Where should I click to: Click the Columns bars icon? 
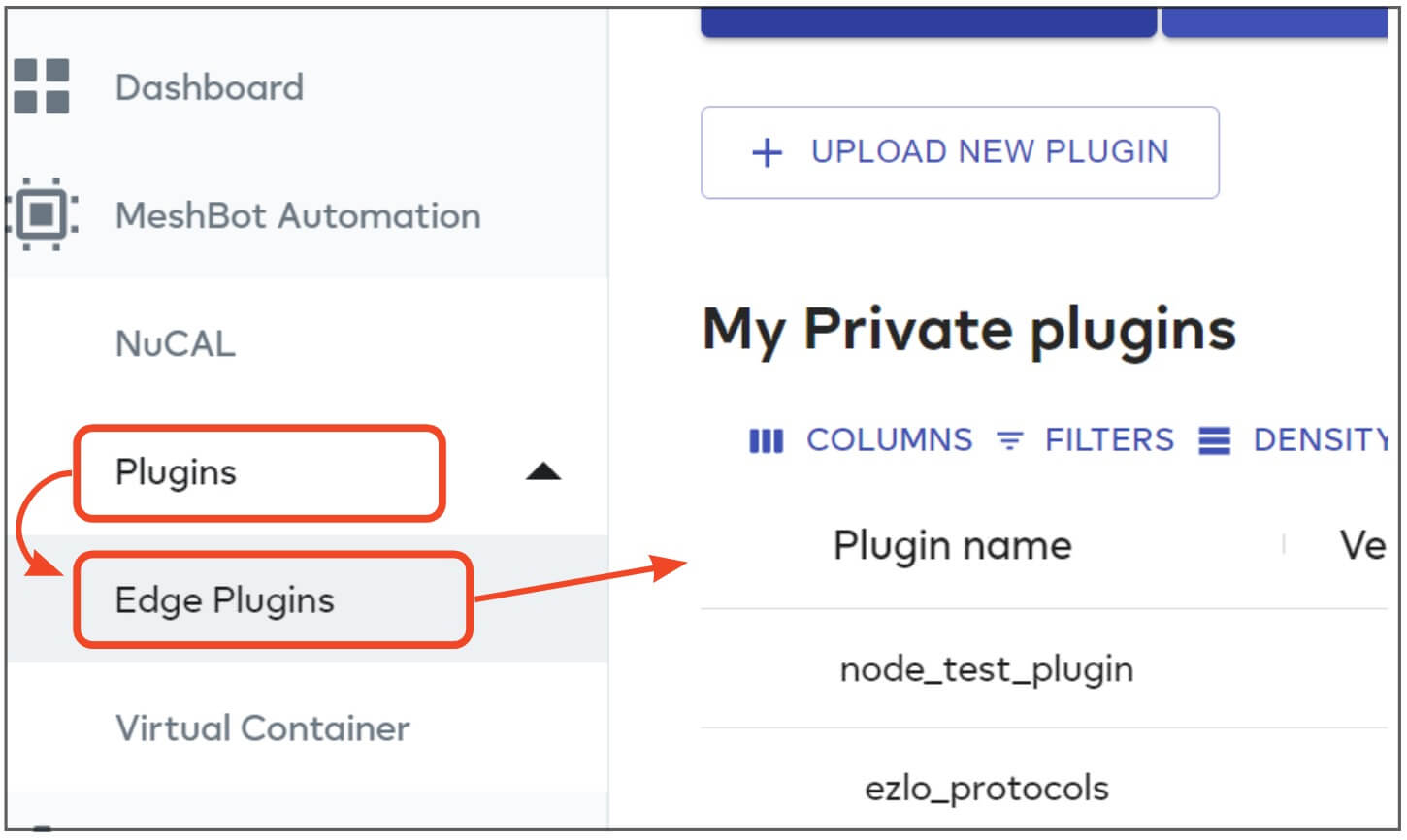pos(766,441)
